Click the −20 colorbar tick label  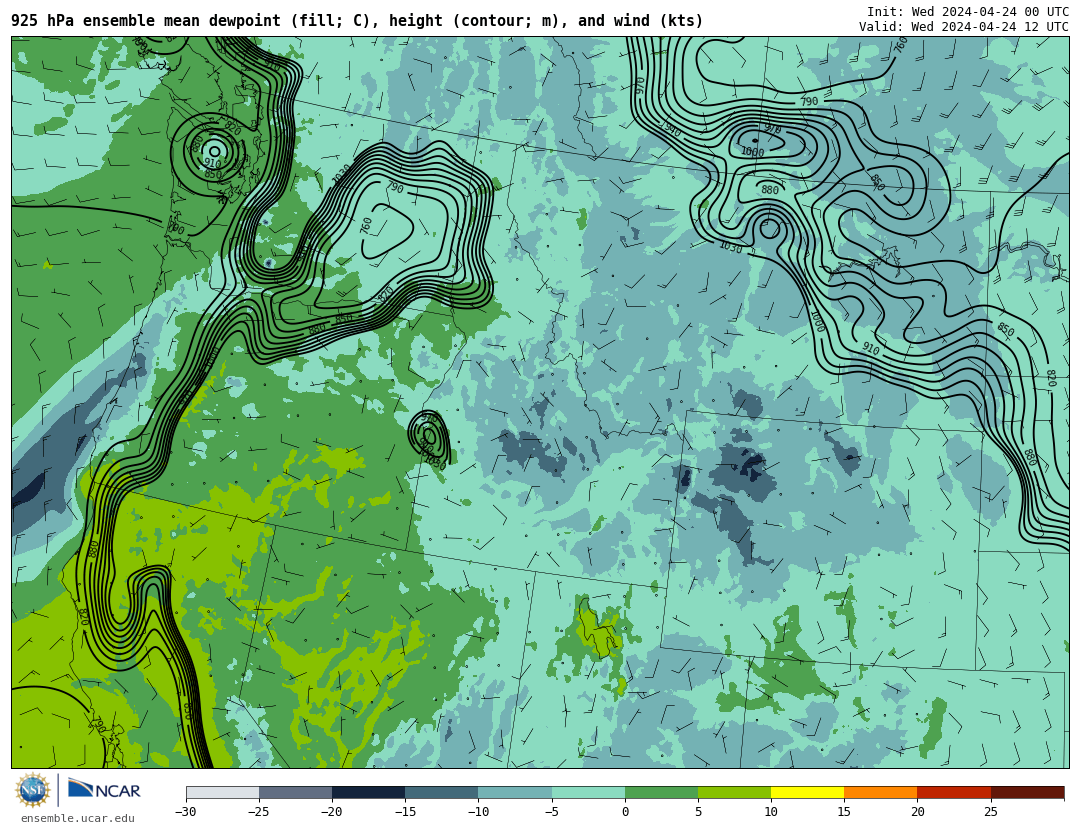click(x=332, y=812)
